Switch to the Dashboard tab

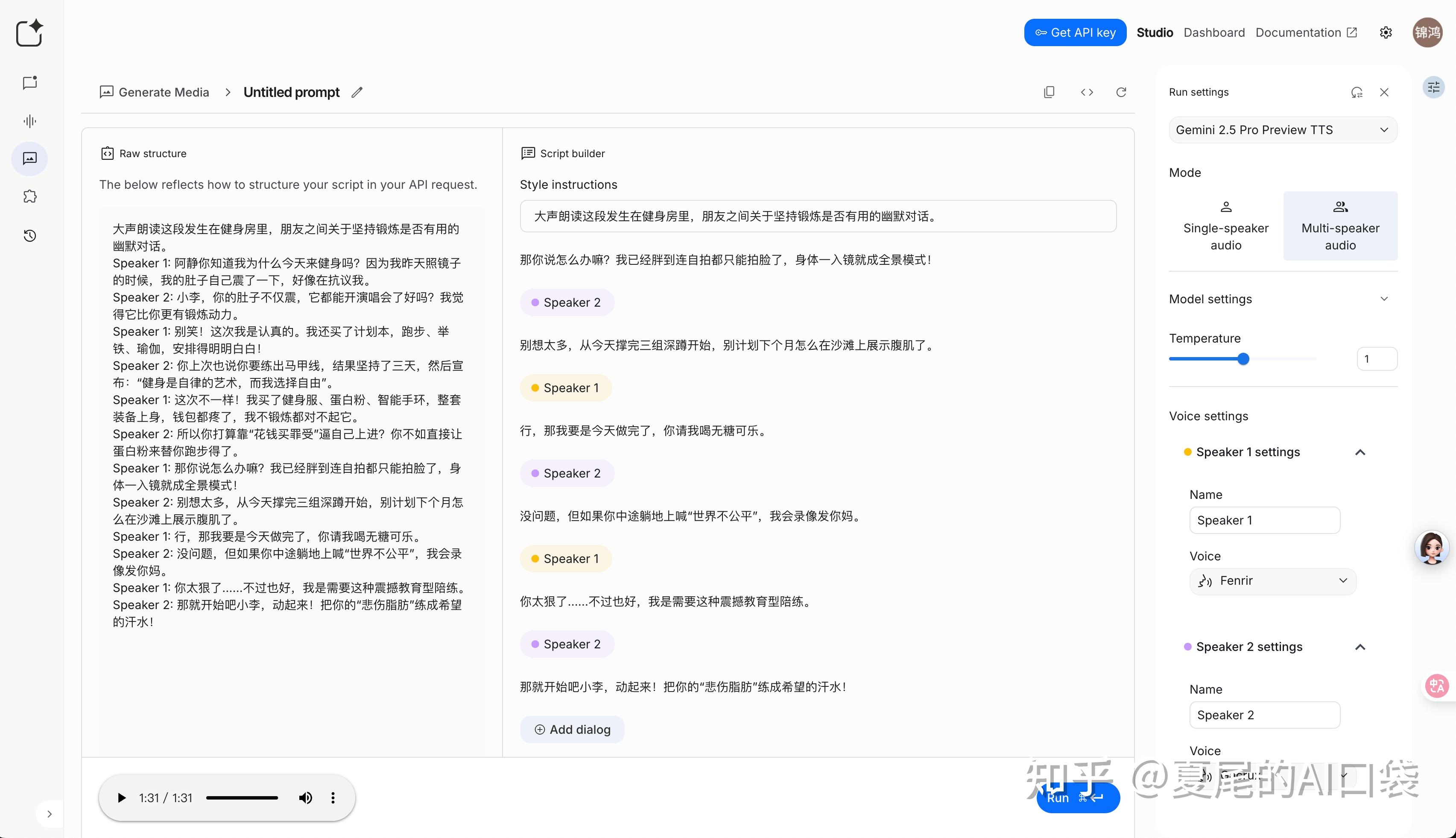(1214, 33)
